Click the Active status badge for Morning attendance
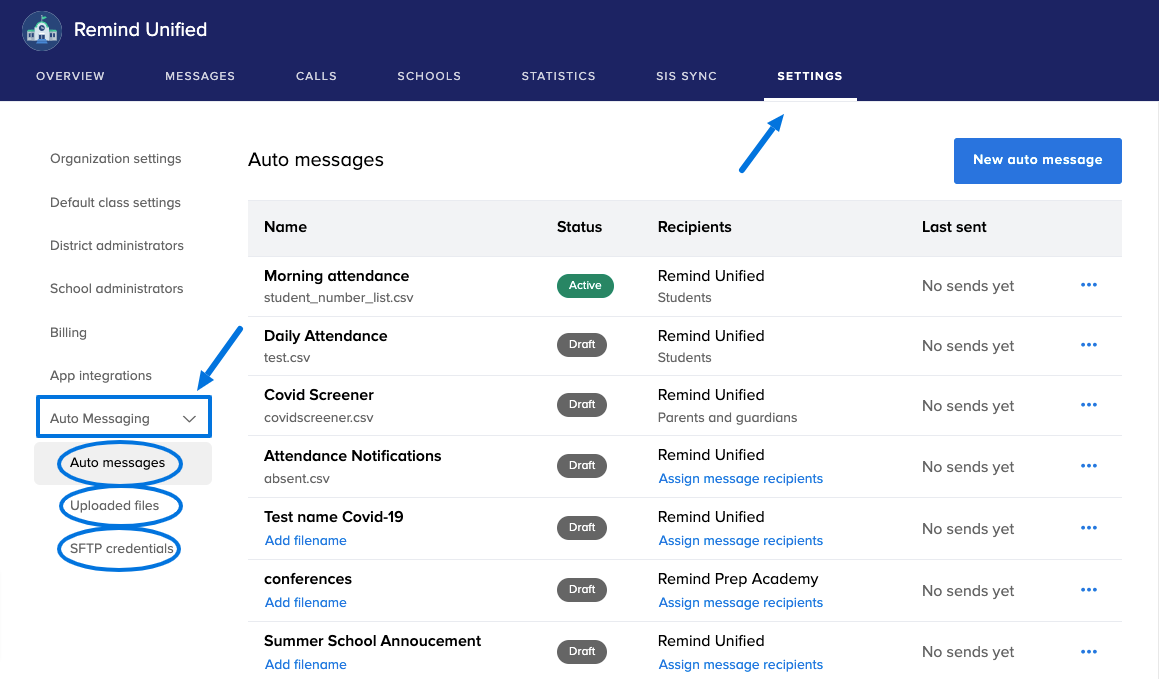 [x=585, y=286]
